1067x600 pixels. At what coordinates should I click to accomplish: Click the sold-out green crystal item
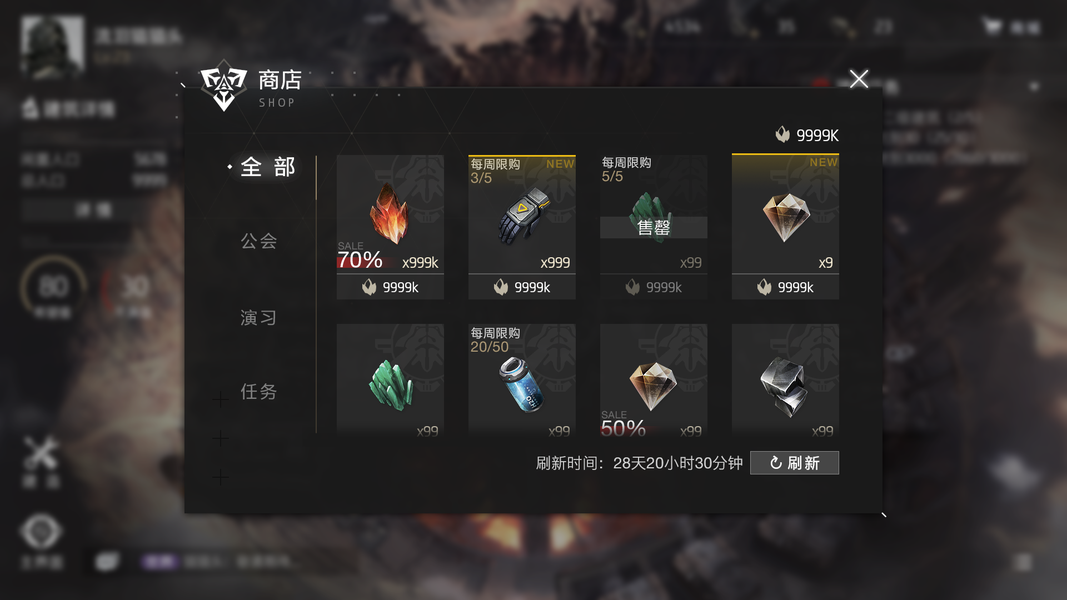point(653,214)
